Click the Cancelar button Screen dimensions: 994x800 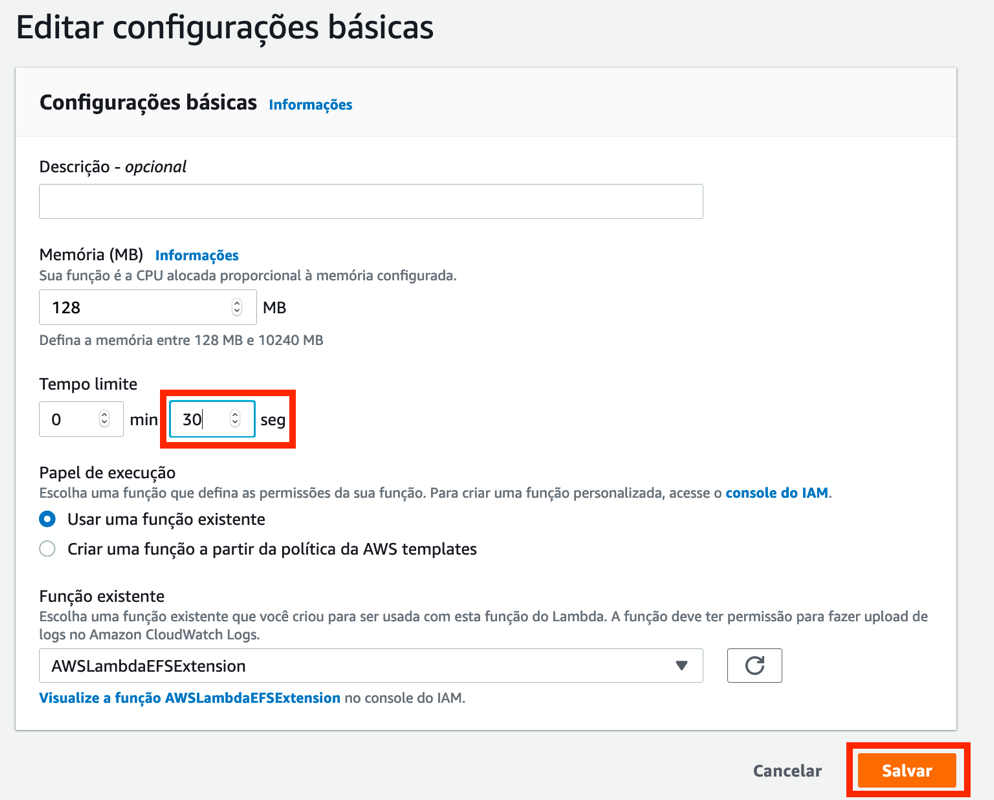click(787, 771)
